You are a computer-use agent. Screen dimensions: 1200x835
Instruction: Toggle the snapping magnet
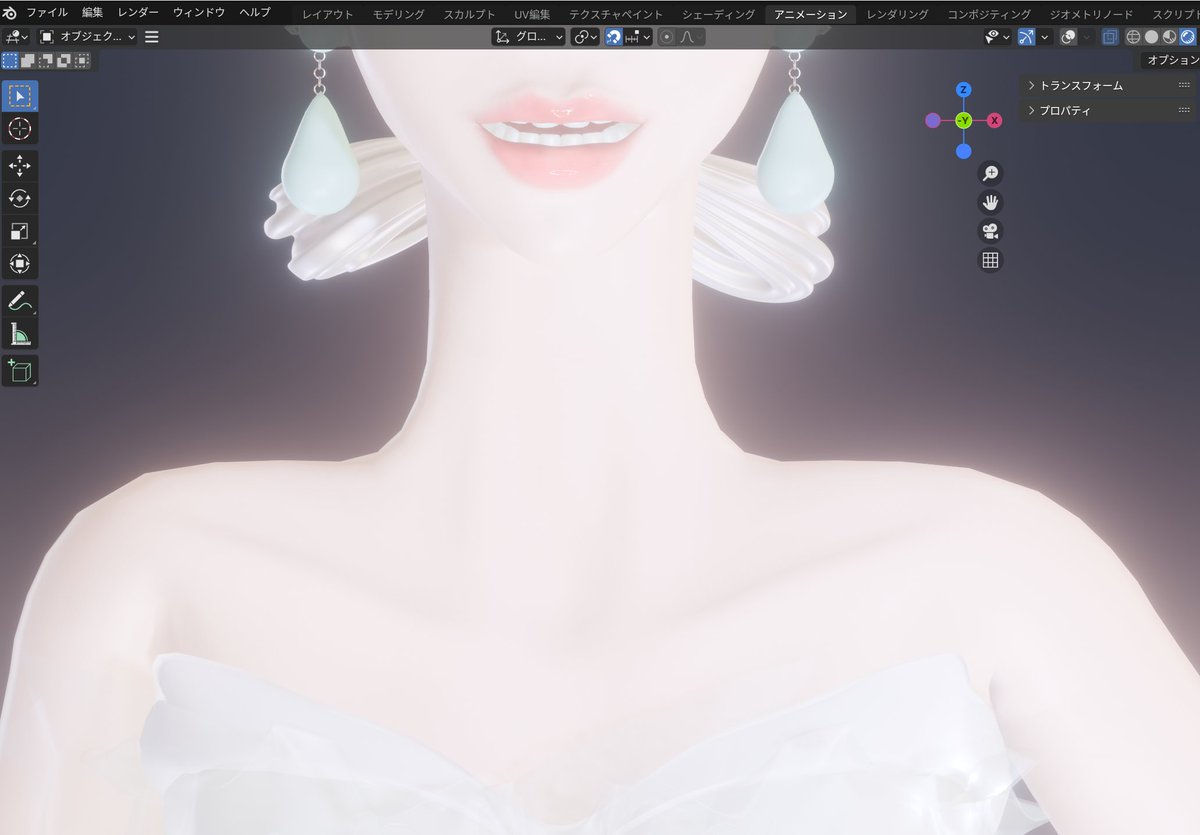(613, 37)
